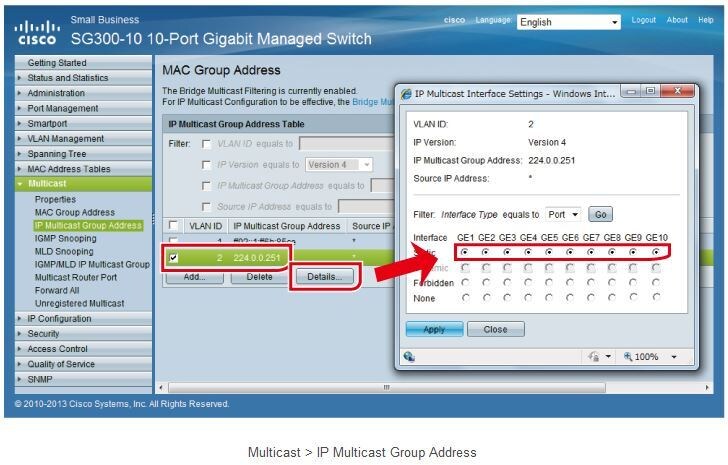Select highlighted IP Multicast Group Address menu item

pyautogui.click(x=88, y=225)
